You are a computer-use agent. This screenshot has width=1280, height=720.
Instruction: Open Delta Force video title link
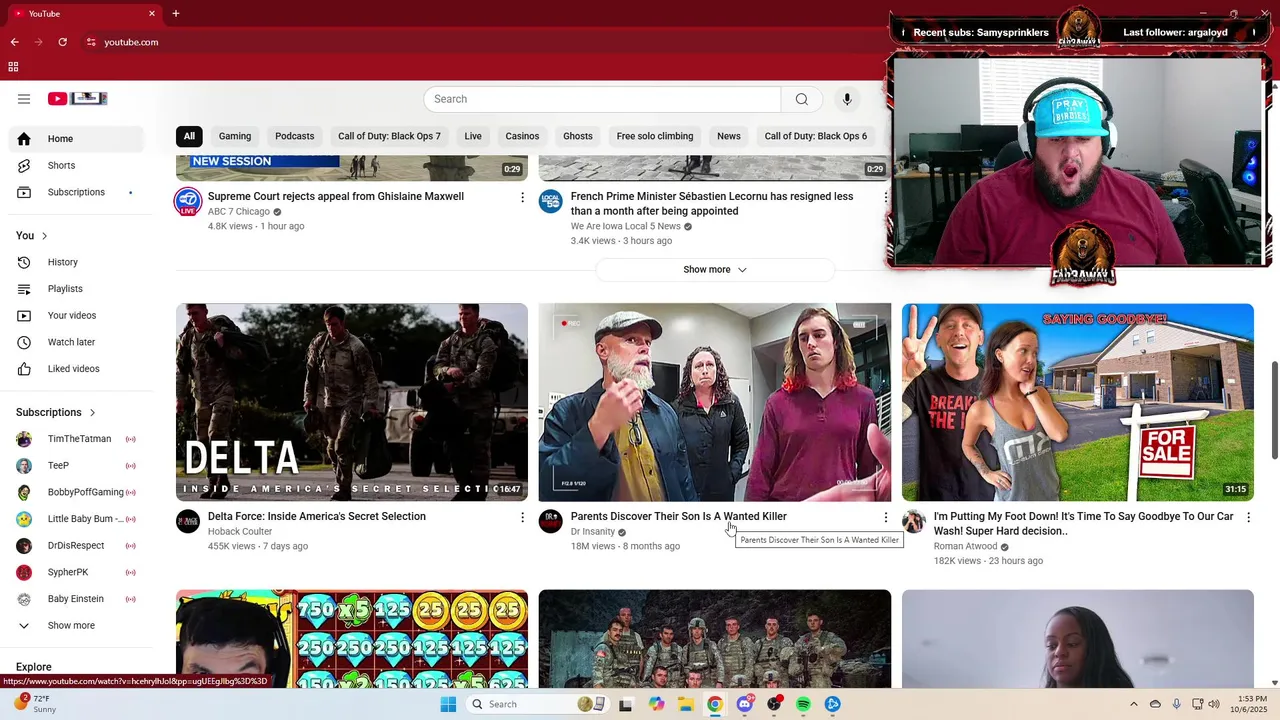tap(317, 517)
